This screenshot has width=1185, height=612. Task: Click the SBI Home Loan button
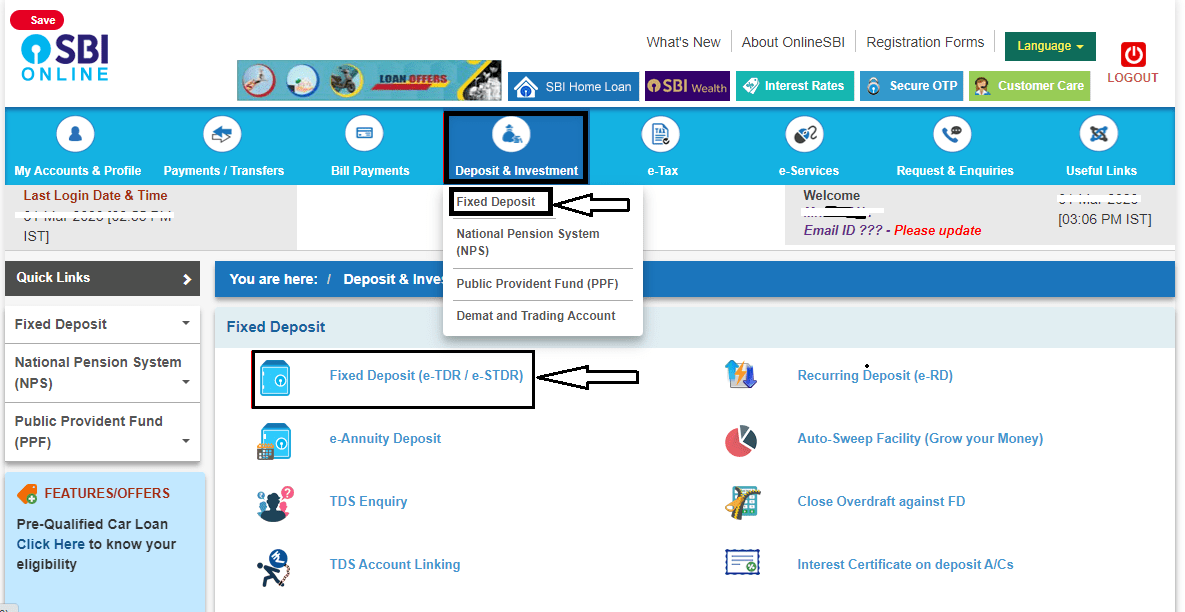coord(574,87)
